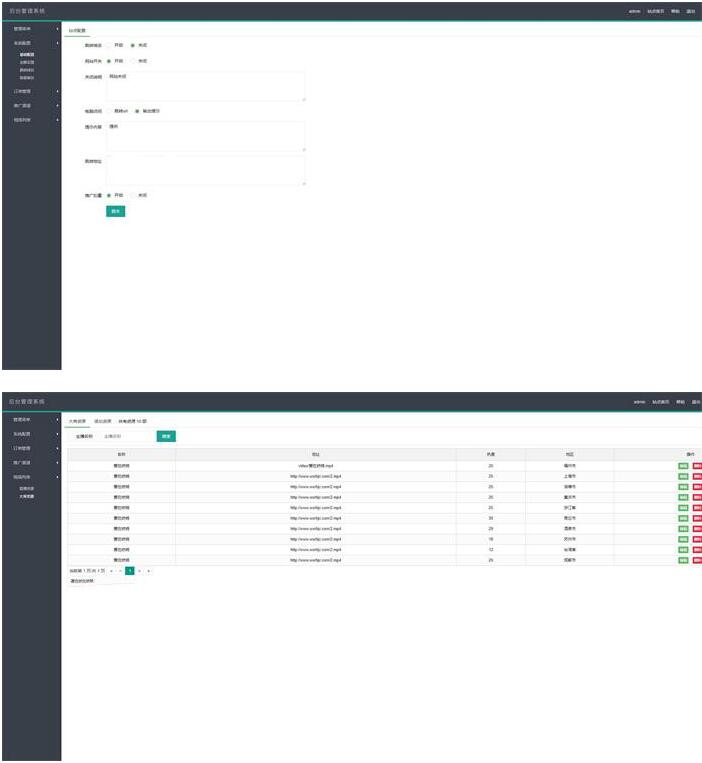This screenshot has height=763, width=702.
Task: Open the third submenu item under 系统配置
Action: (27, 70)
